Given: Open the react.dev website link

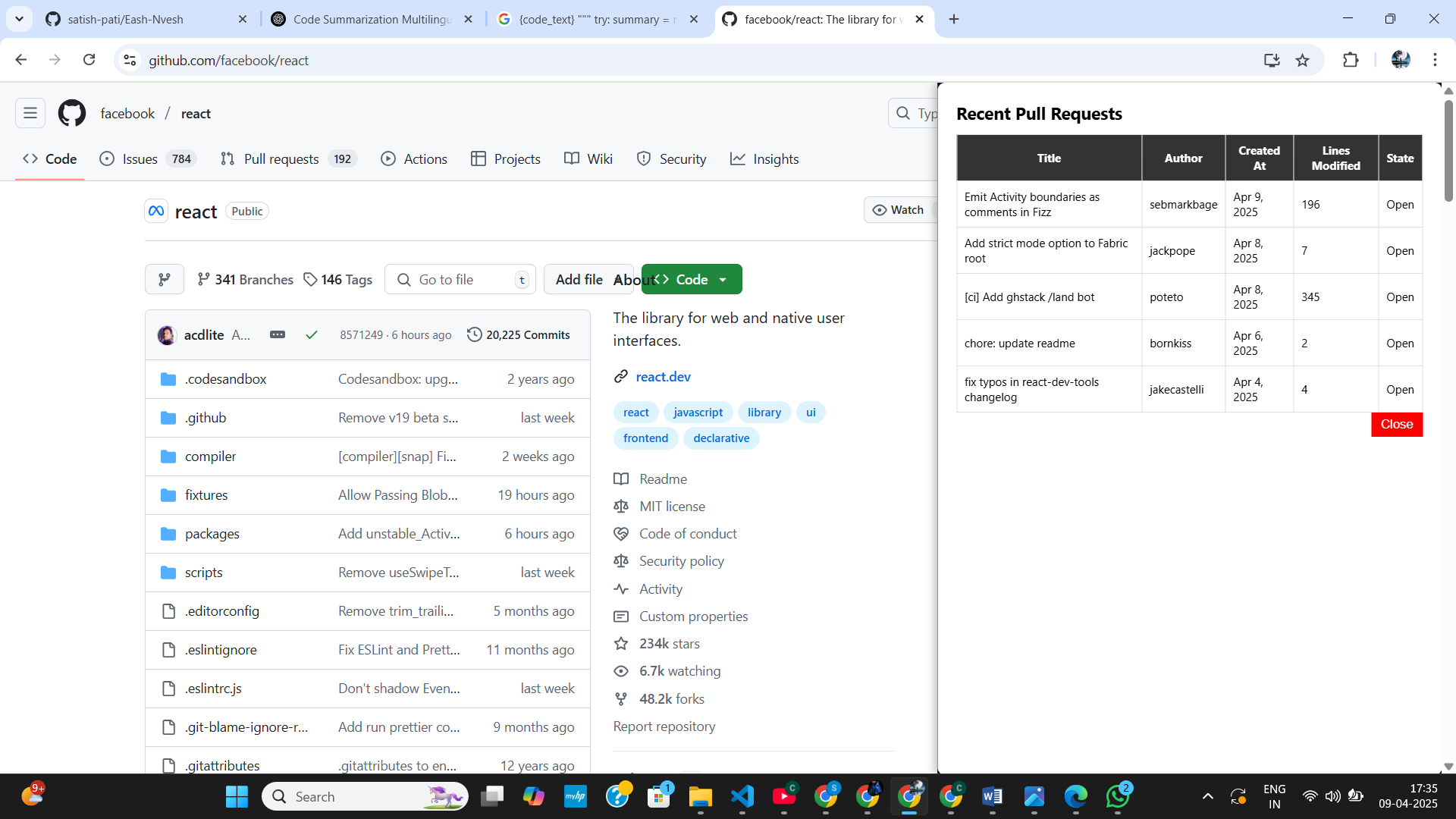Looking at the screenshot, I should 663,376.
